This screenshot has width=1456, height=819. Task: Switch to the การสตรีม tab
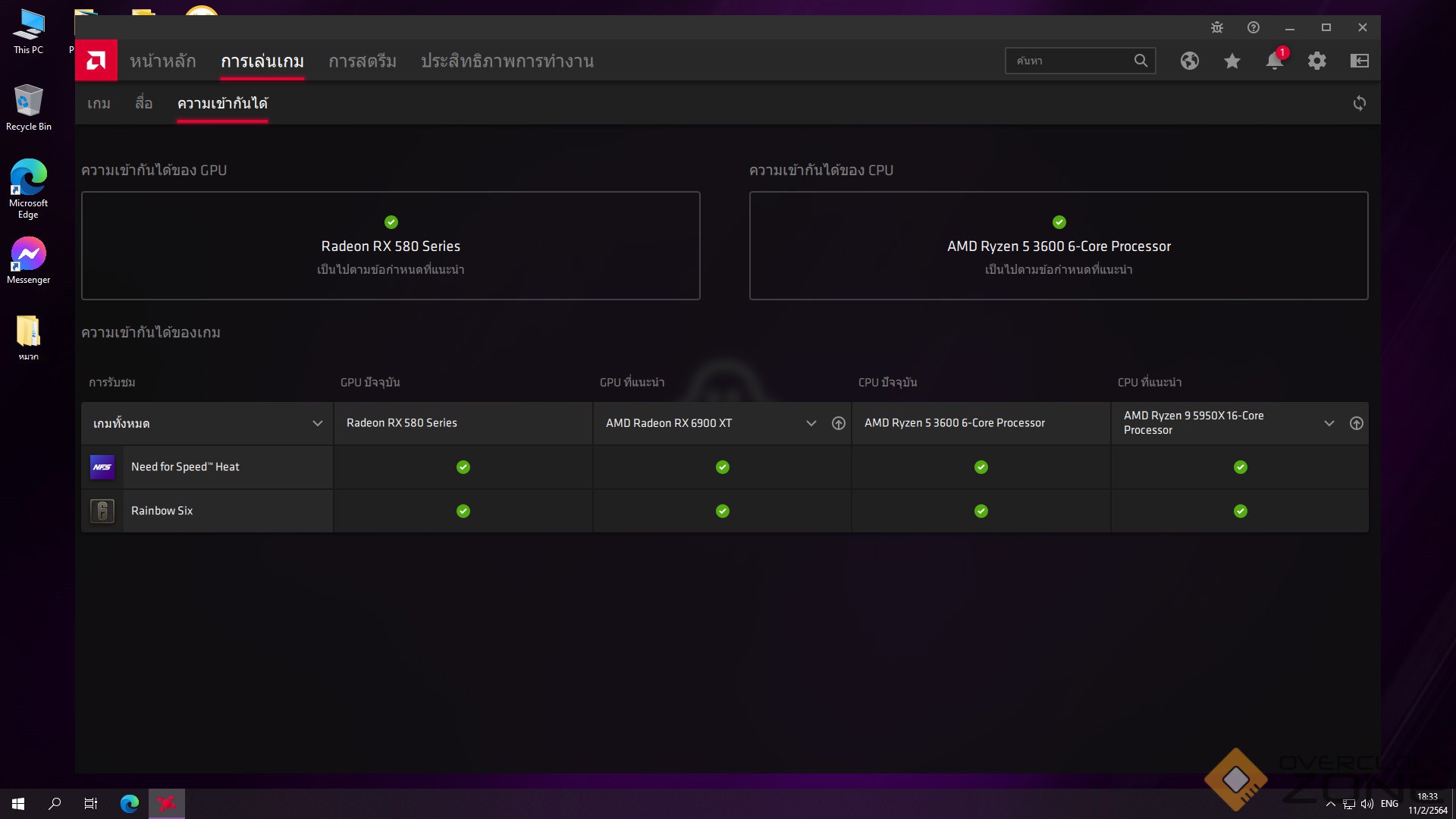click(x=362, y=61)
